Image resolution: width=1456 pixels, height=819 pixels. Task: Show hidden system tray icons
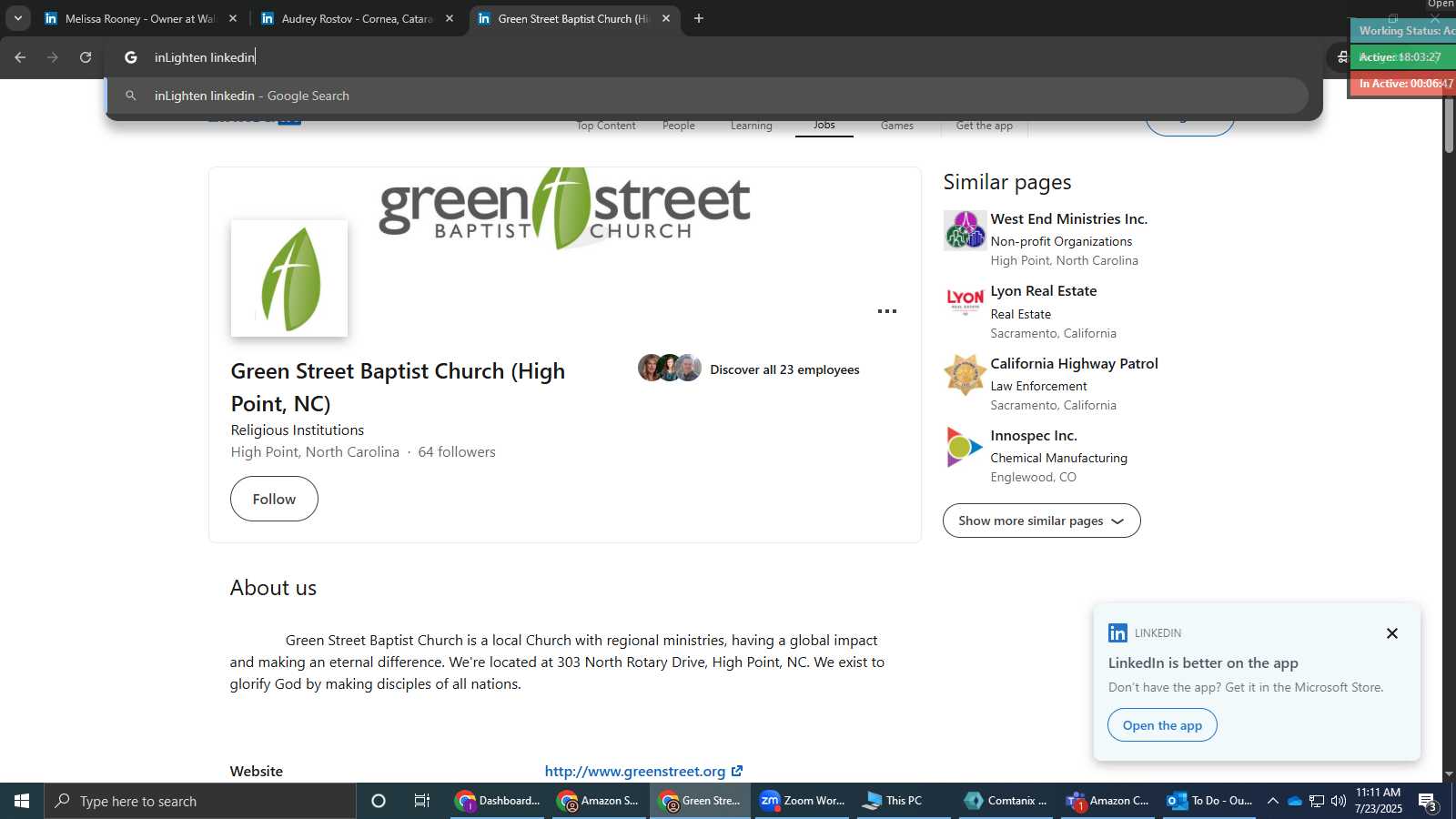[x=1273, y=801]
